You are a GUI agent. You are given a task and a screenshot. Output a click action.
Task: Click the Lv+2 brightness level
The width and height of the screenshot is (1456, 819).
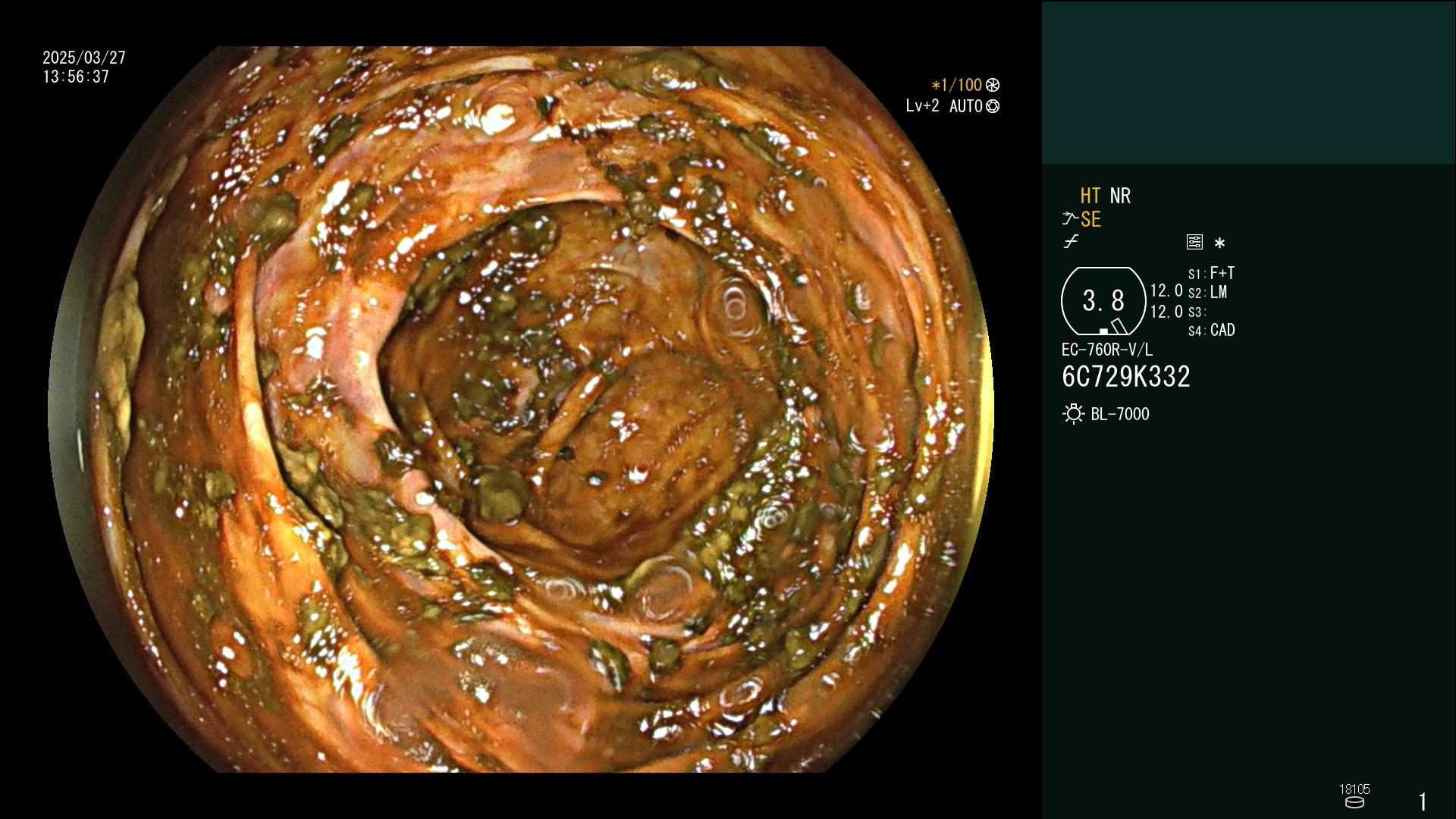point(922,106)
